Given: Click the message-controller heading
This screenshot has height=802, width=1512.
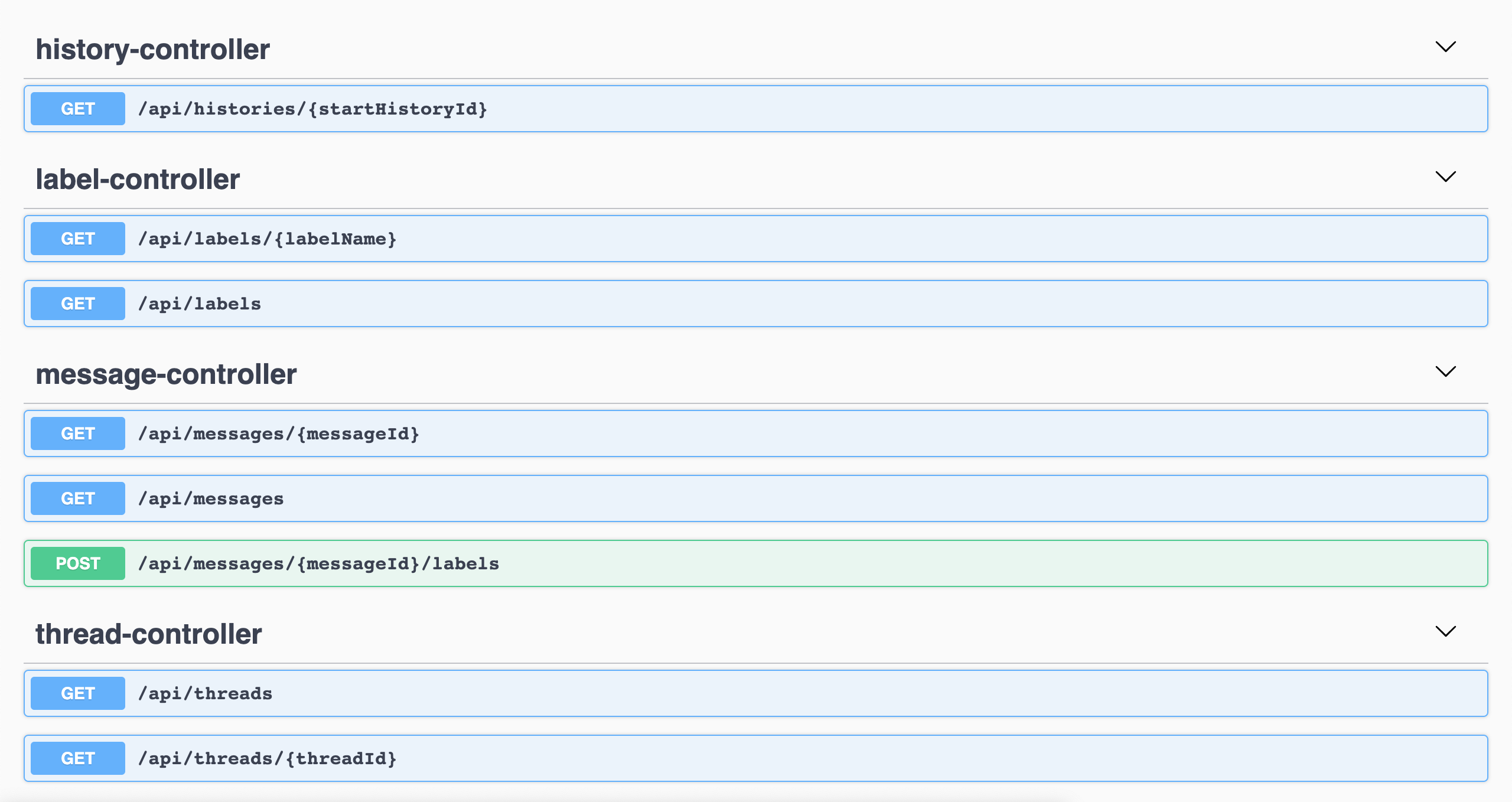Looking at the screenshot, I should [x=166, y=374].
